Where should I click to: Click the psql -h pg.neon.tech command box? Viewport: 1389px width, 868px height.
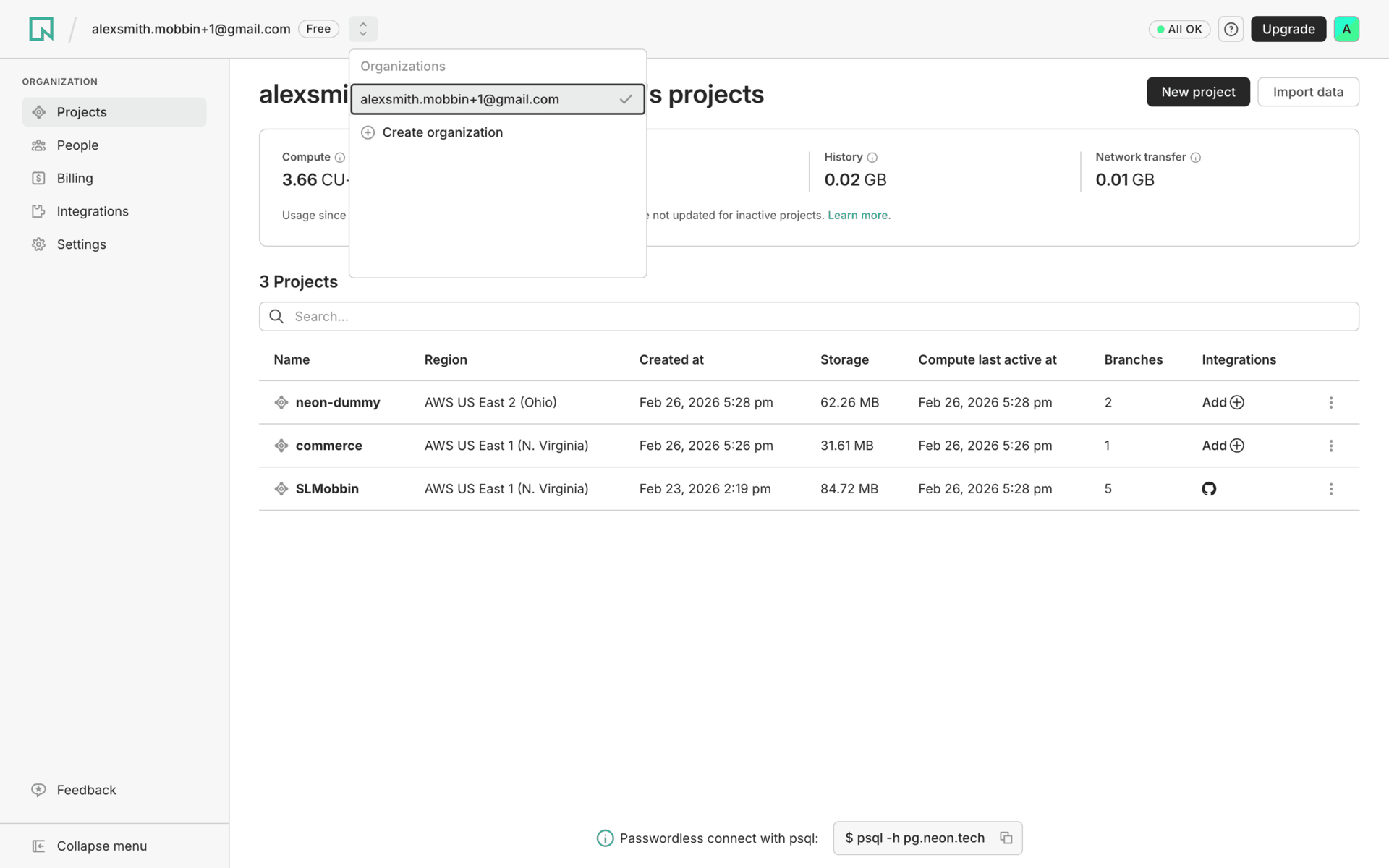tap(927, 838)
